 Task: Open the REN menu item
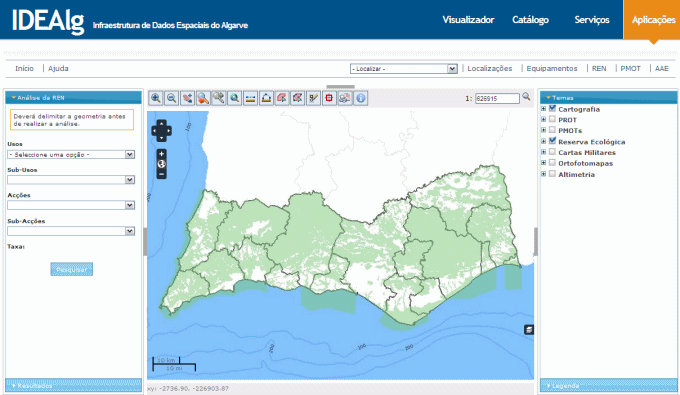599,69
